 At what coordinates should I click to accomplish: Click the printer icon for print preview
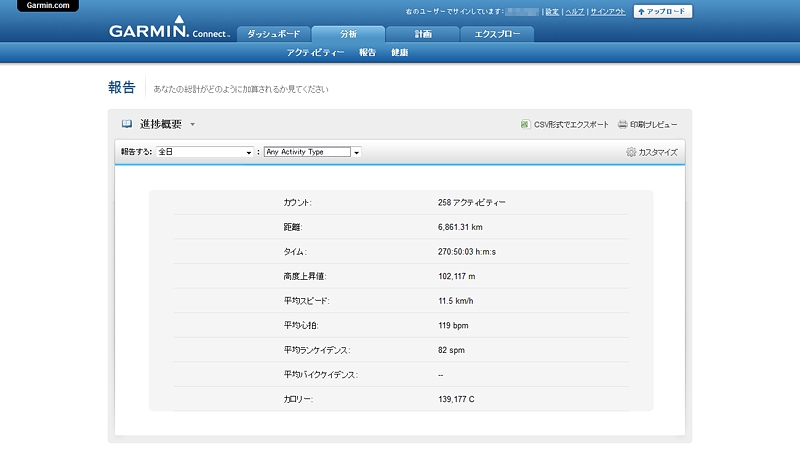click(x=622, y=125)
